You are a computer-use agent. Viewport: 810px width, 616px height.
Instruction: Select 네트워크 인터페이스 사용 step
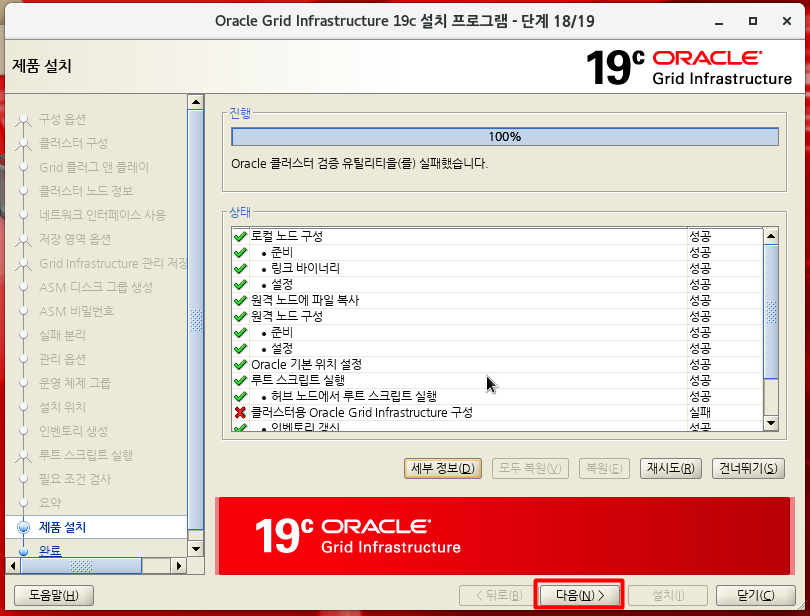click(102, 215)
